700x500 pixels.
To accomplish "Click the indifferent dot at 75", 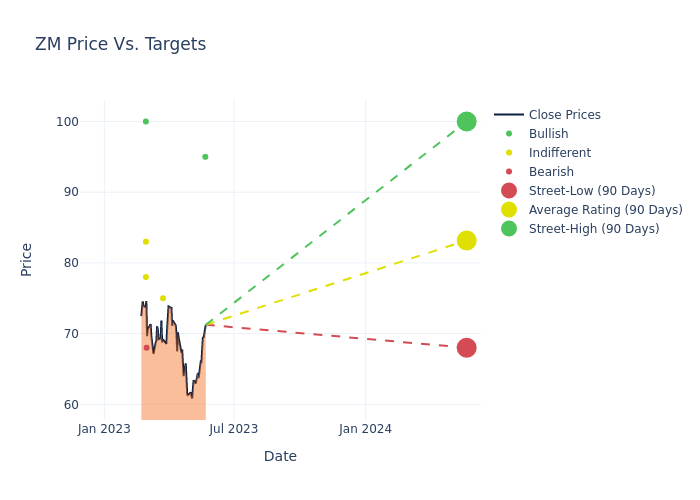I will click(163, 298).
